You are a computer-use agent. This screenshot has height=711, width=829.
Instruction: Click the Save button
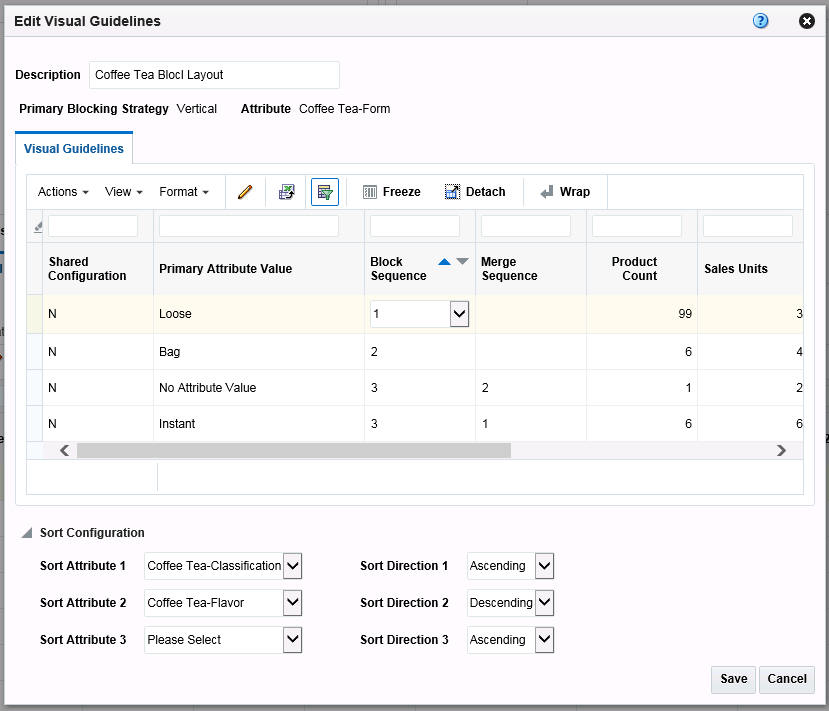(733, 679)
